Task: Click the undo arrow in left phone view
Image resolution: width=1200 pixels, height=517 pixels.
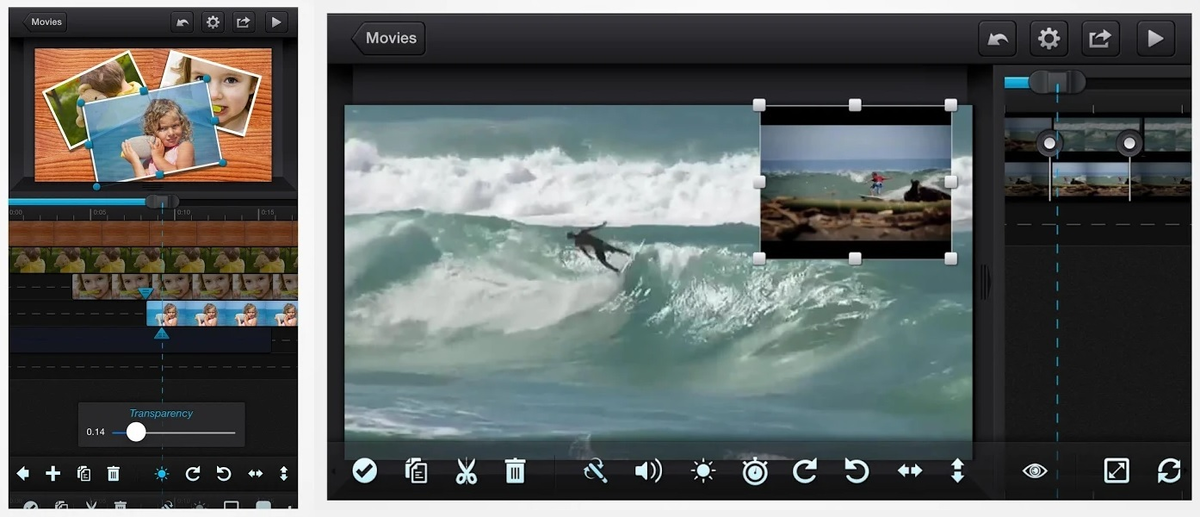Action: (182, 21)
